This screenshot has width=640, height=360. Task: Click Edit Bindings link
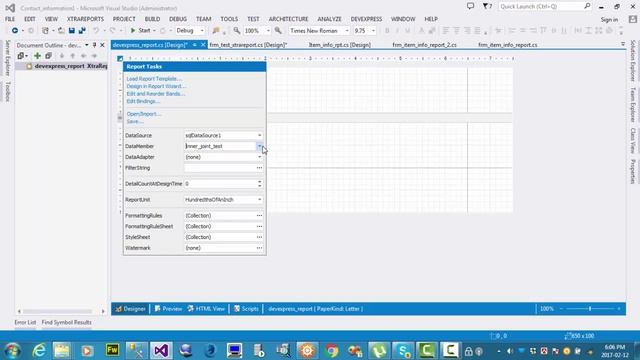[143, 101]
